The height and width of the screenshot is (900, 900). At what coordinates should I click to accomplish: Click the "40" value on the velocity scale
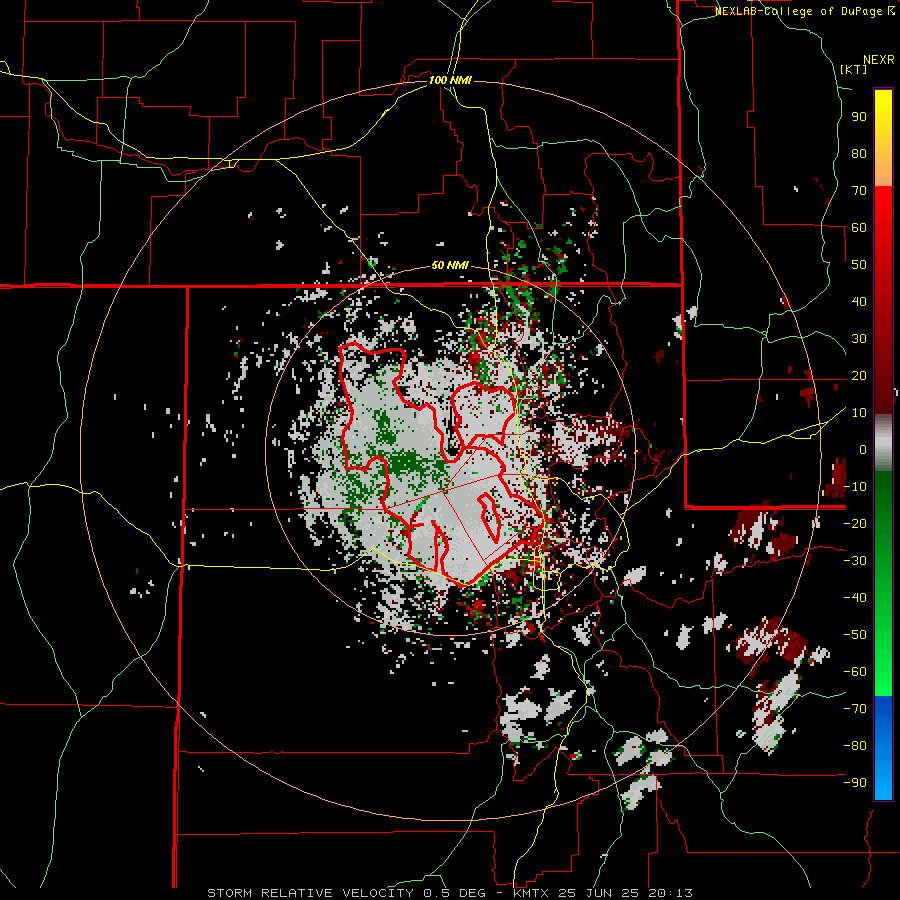click(x=859, y=301)
